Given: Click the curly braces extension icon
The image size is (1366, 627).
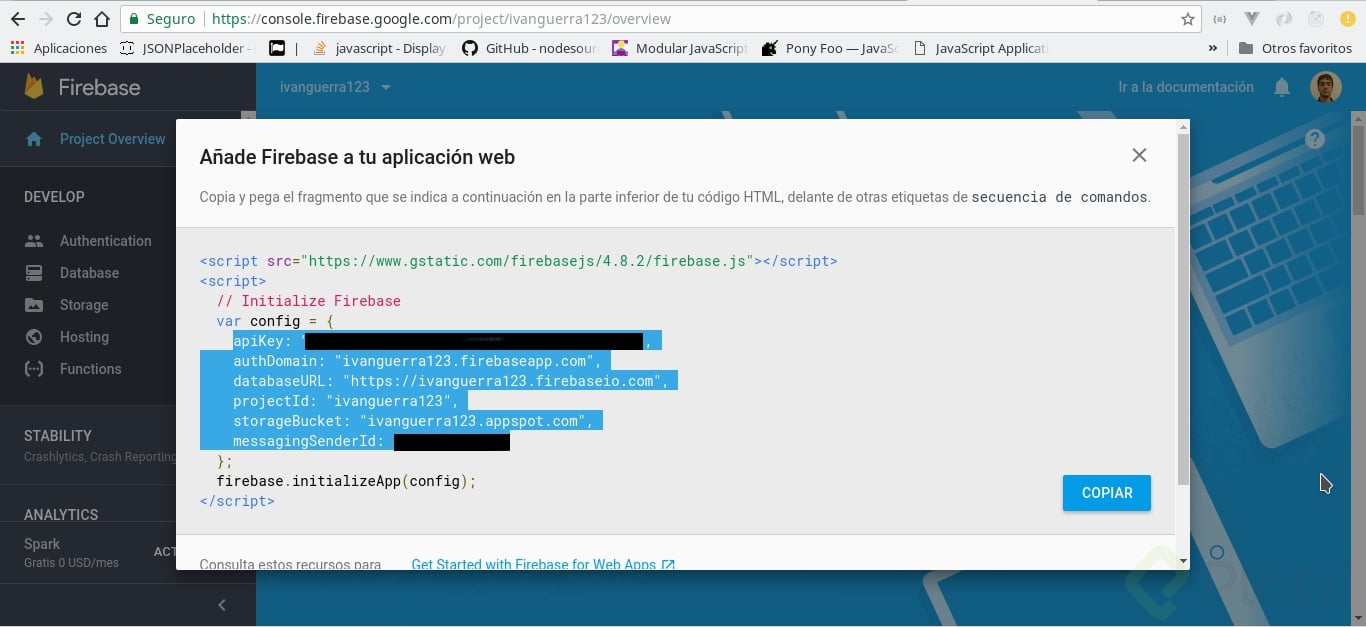Looking at the screenshot, I should 1220,19.
